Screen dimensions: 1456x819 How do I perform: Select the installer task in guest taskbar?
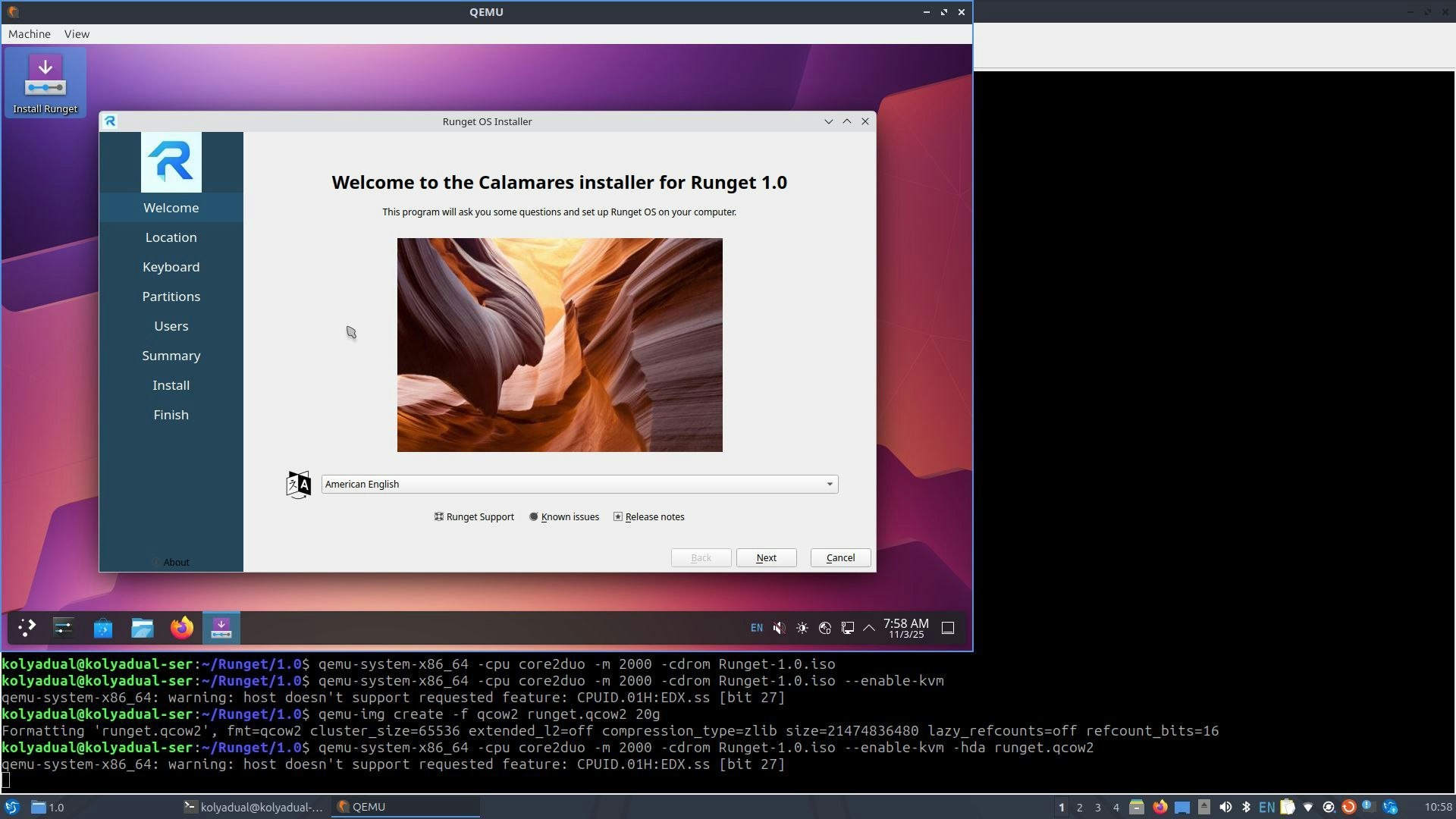tap(221, 628)
